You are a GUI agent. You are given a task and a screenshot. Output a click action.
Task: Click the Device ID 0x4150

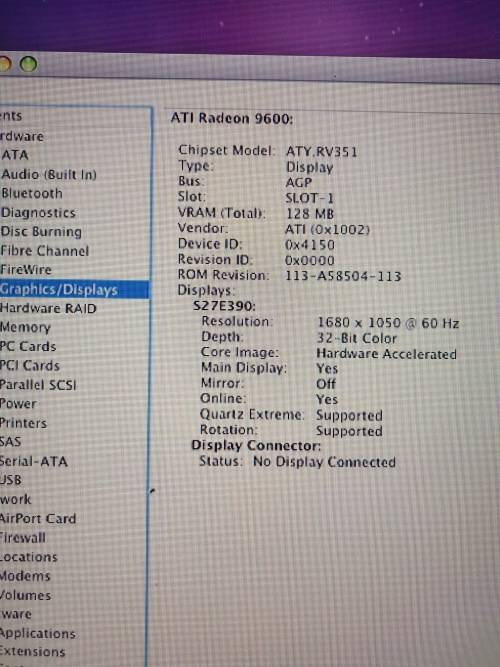pyautogui.click(x=310, y=245)
